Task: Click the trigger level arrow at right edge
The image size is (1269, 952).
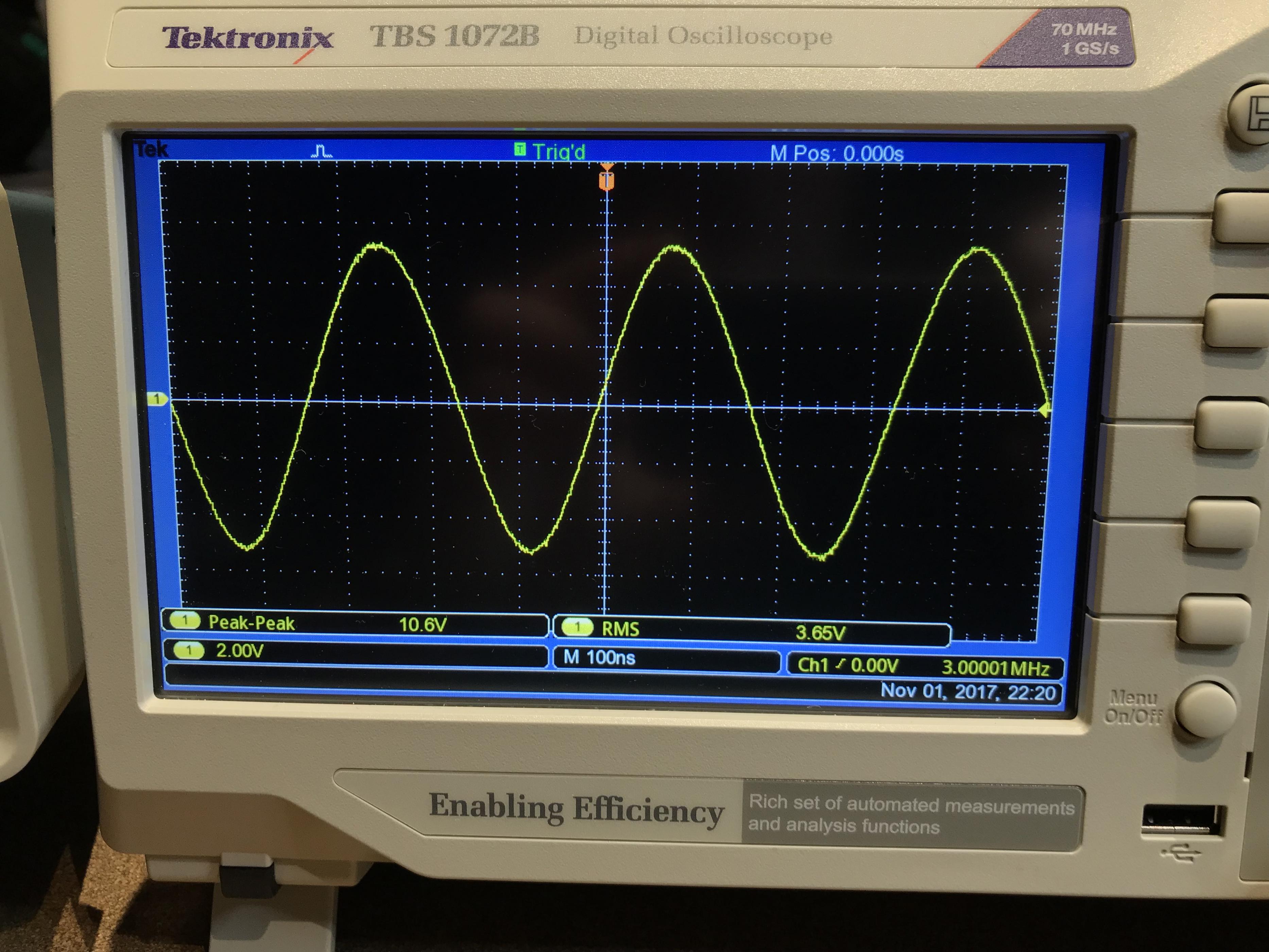Action: (x=1045, y=409)
